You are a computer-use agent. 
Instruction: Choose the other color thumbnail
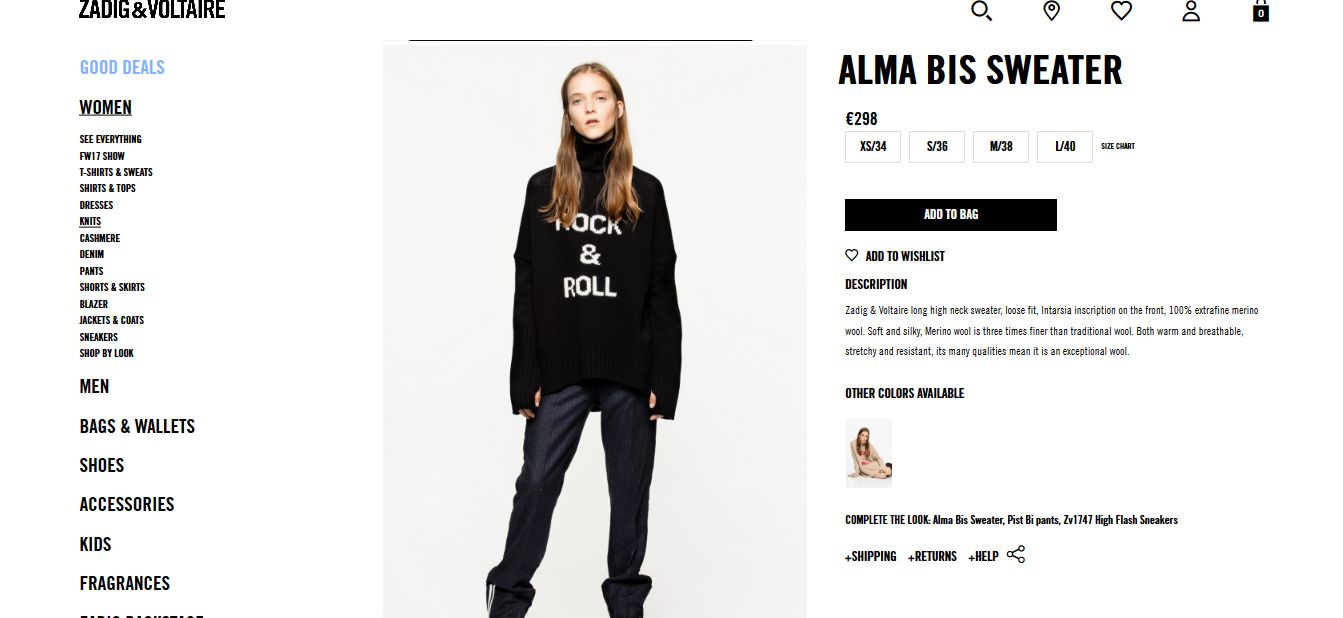click(x=869, y=453)
